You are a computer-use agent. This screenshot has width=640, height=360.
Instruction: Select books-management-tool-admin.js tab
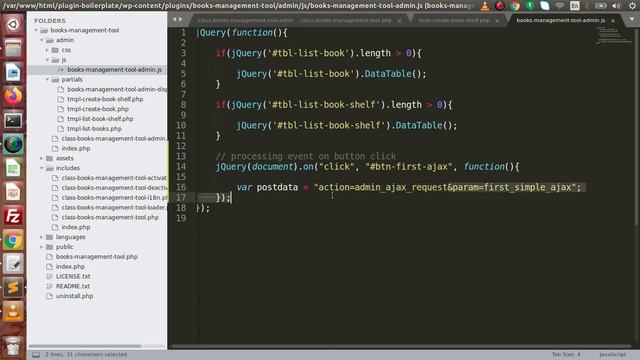(560, 20)
